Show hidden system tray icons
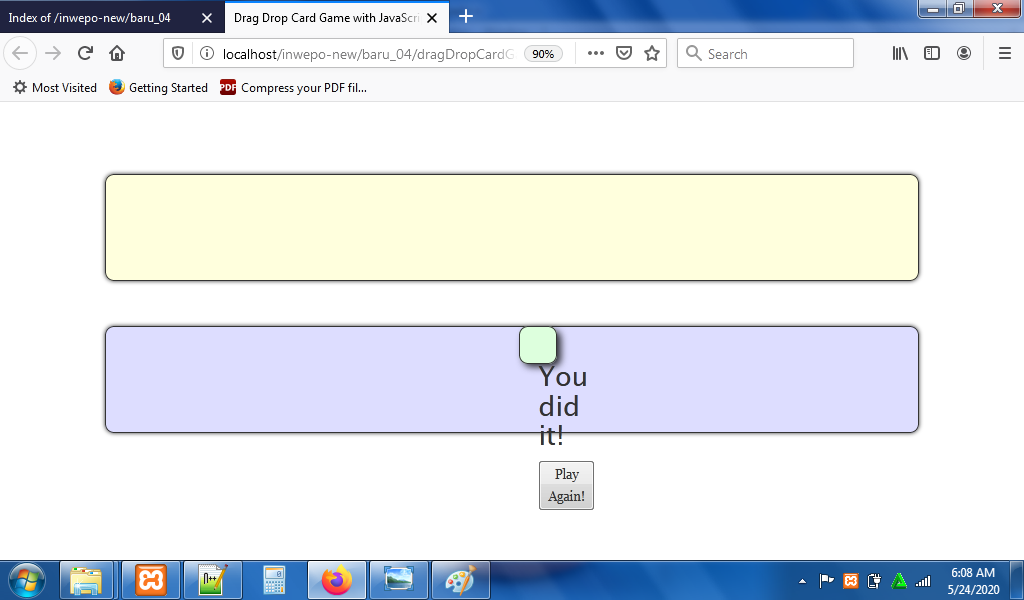Screen dimensions: 1024x600 click(802, 581)
